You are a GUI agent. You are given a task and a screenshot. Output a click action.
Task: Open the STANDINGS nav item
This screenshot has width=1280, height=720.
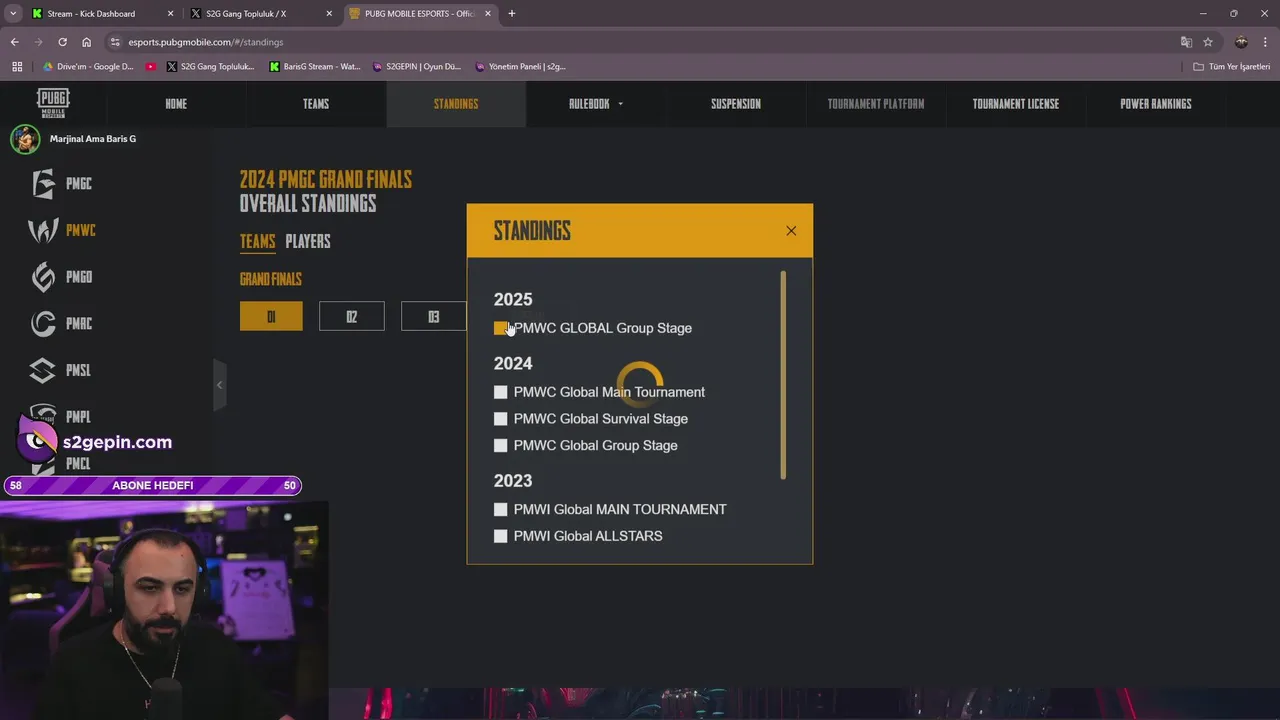click(456, 104)
